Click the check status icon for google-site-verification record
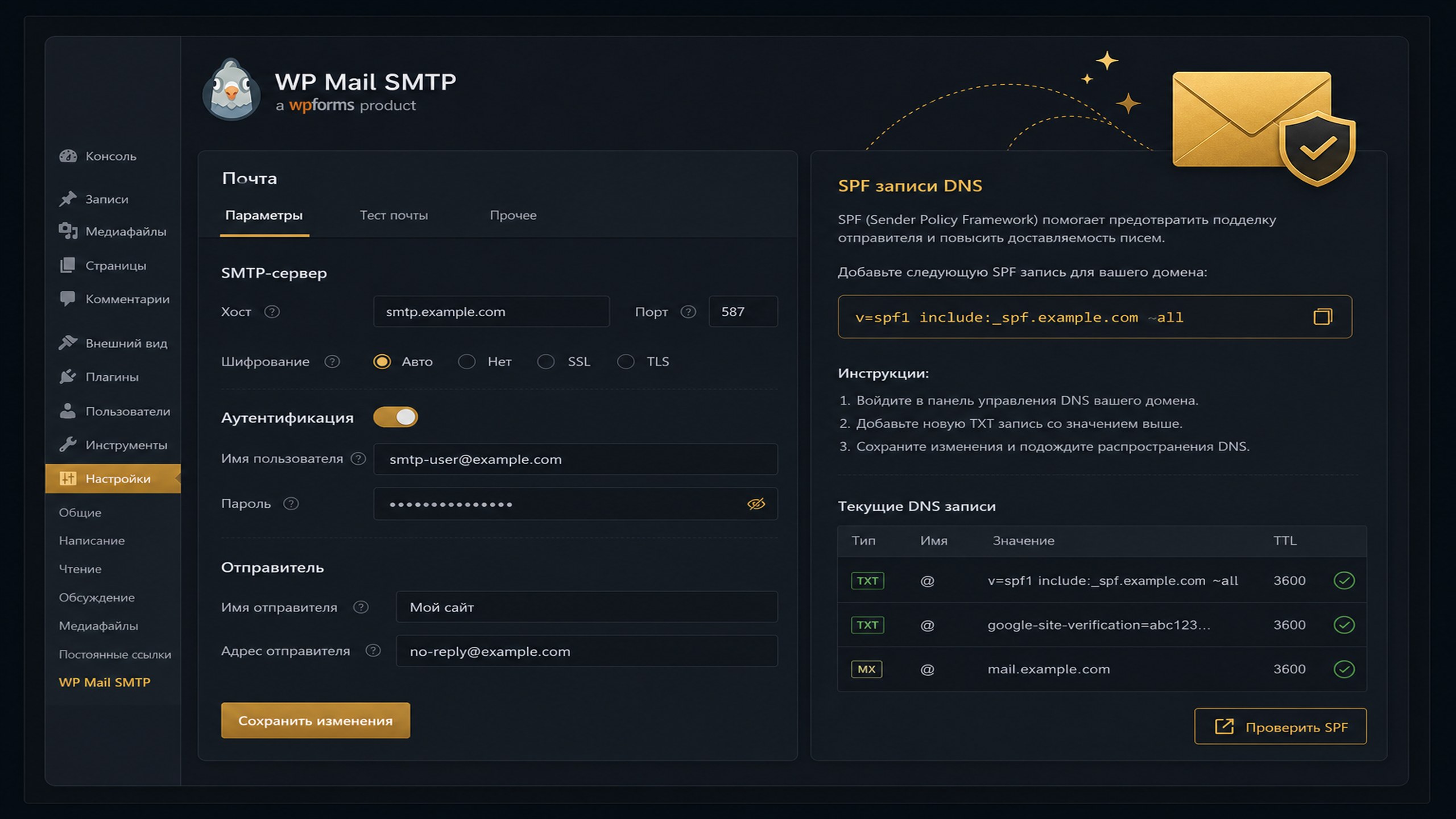 (1344, 625)
